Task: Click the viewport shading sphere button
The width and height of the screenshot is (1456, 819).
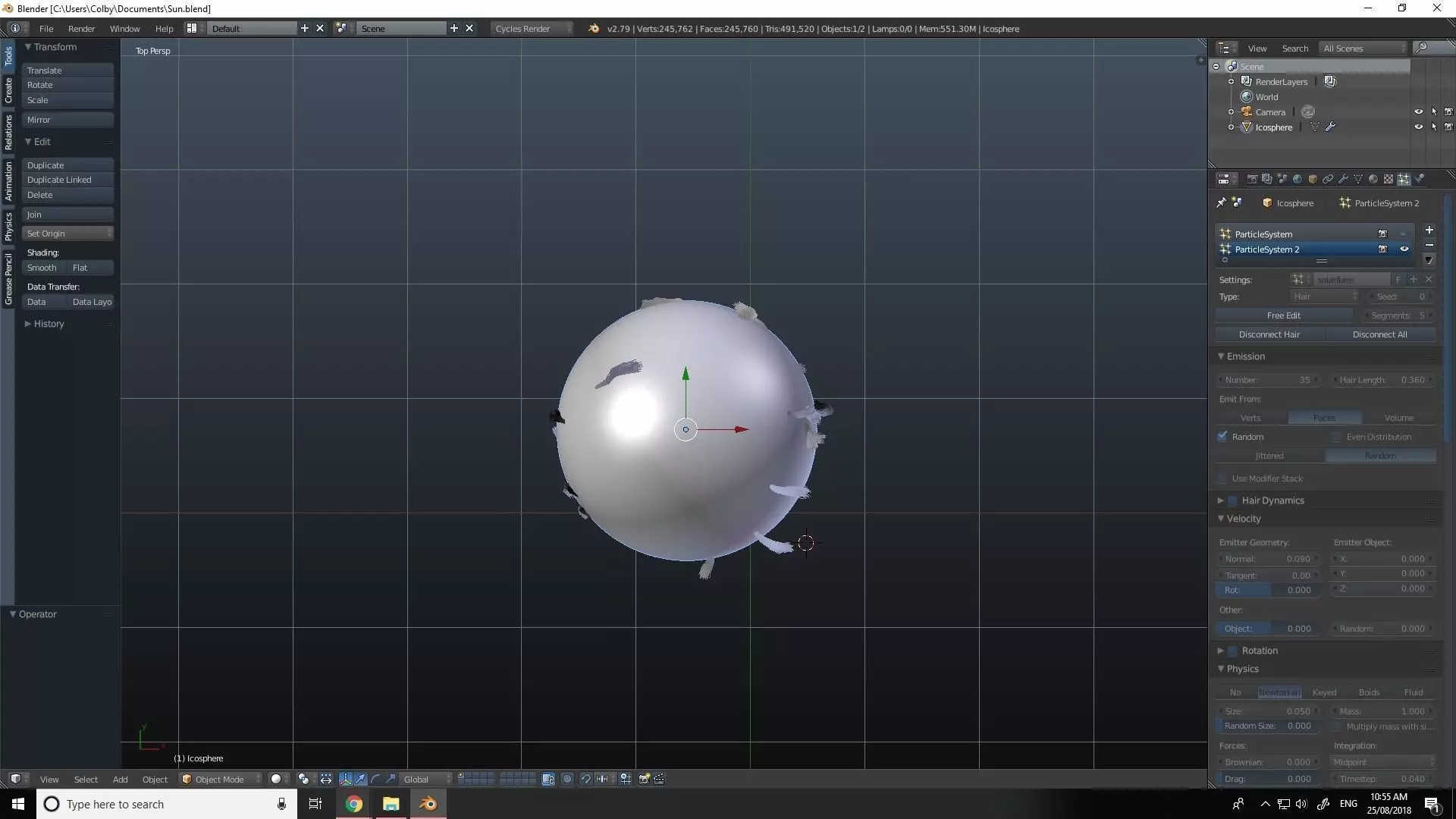Action: click(x=276, y=779)
